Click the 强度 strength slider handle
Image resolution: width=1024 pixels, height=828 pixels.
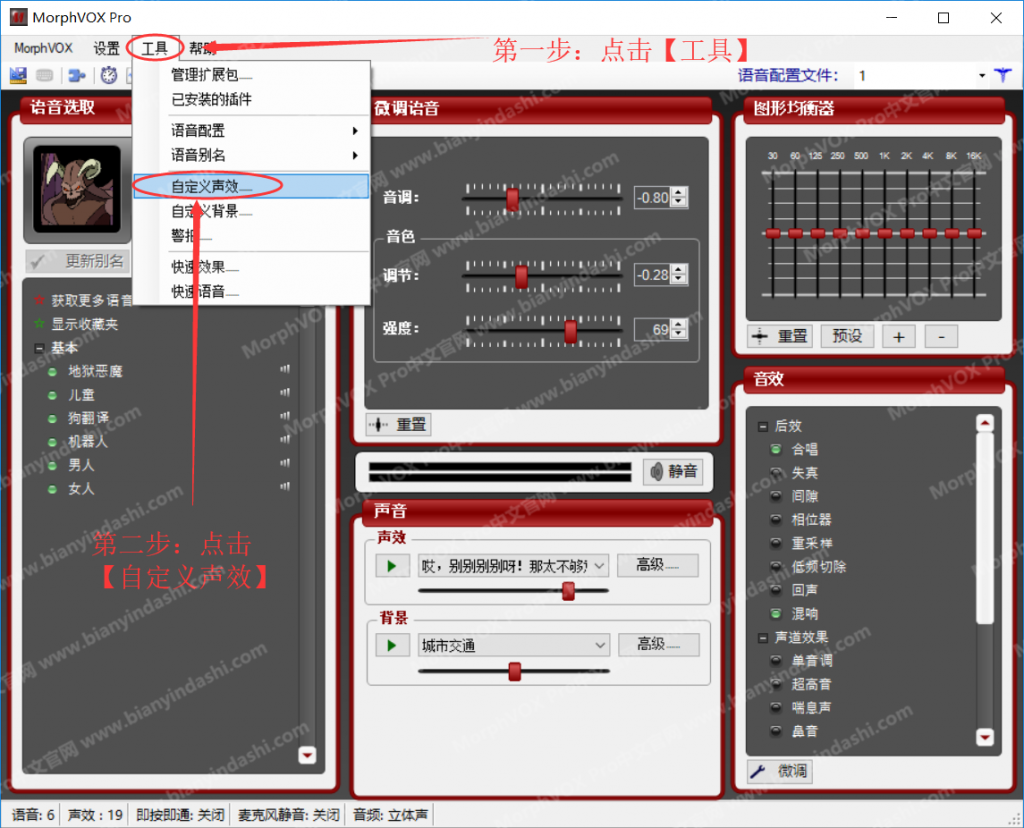(x=571, y=332)
